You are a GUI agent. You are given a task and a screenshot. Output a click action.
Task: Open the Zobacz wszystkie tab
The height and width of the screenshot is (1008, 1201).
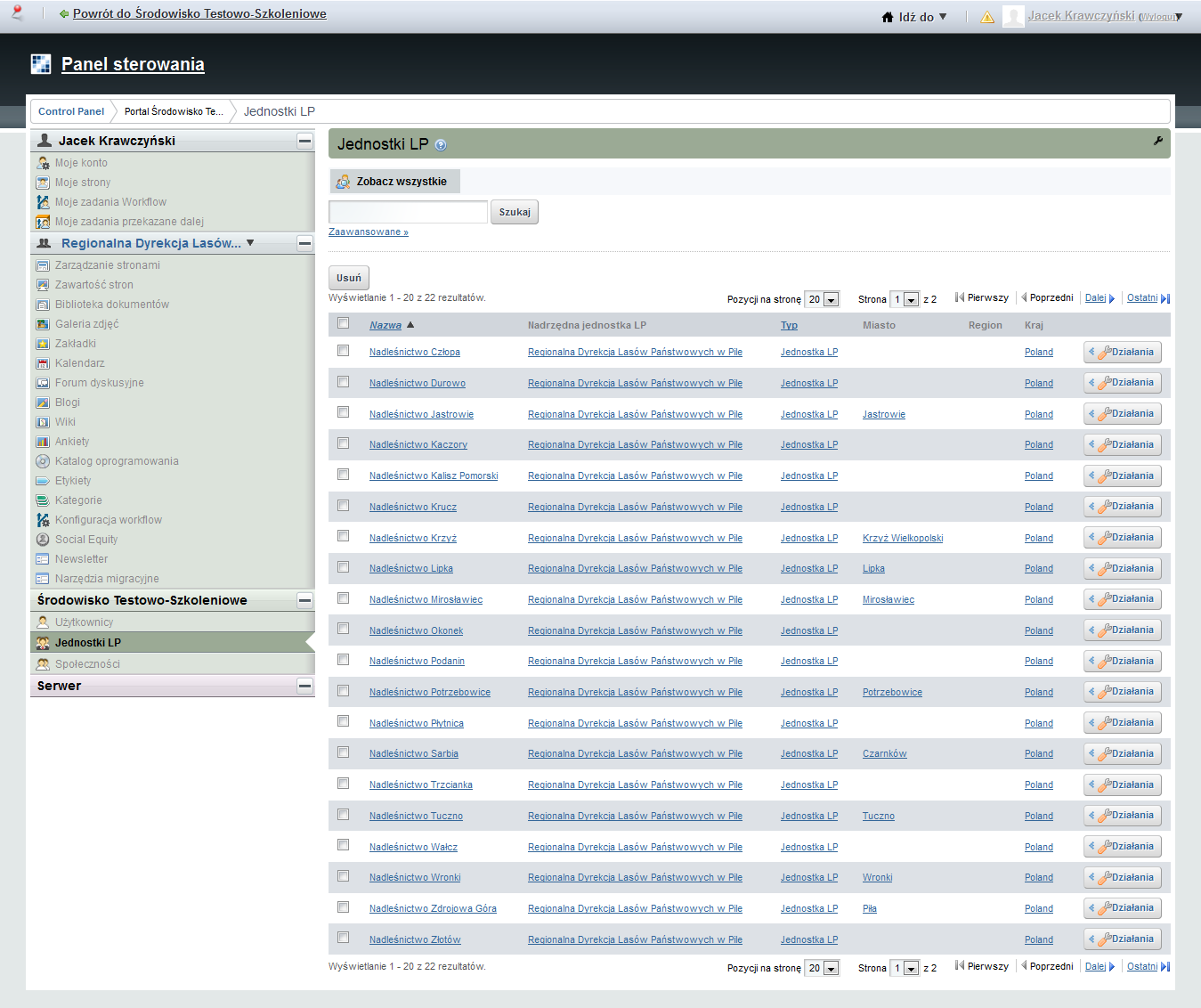[x=394, y=182]
